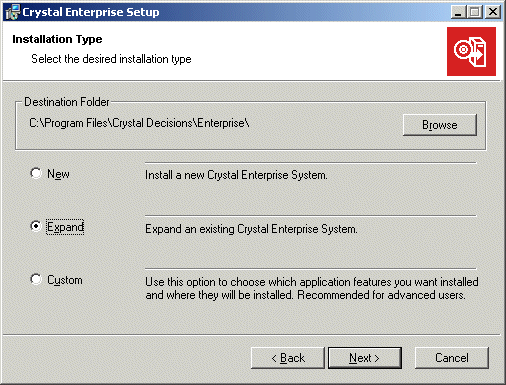This screenshot has height=385, width=506.
Task: Click the Custom option description text
Action: click(x=312, y=288)
